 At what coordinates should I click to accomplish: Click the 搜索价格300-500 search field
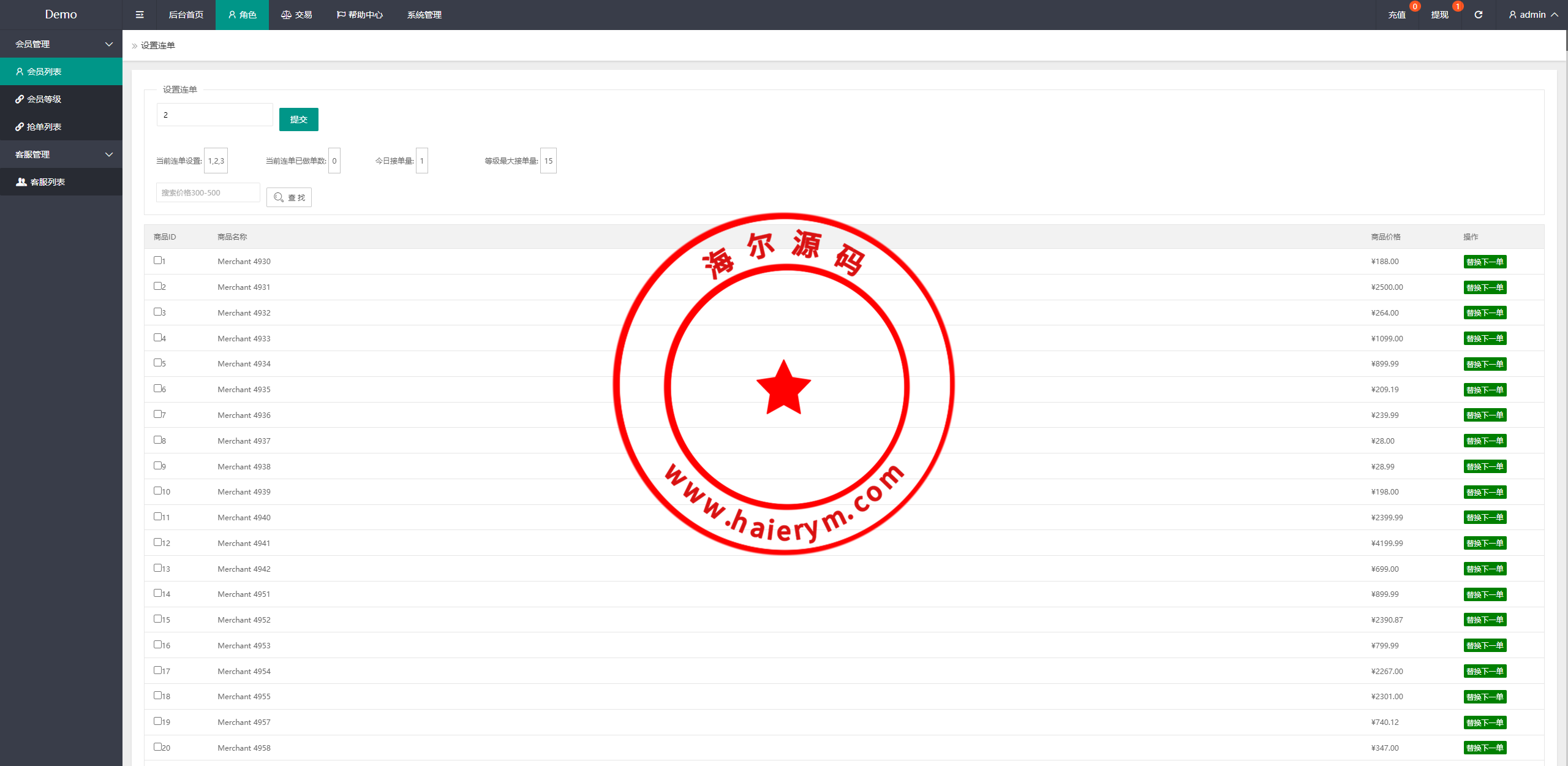coord(208,192)
